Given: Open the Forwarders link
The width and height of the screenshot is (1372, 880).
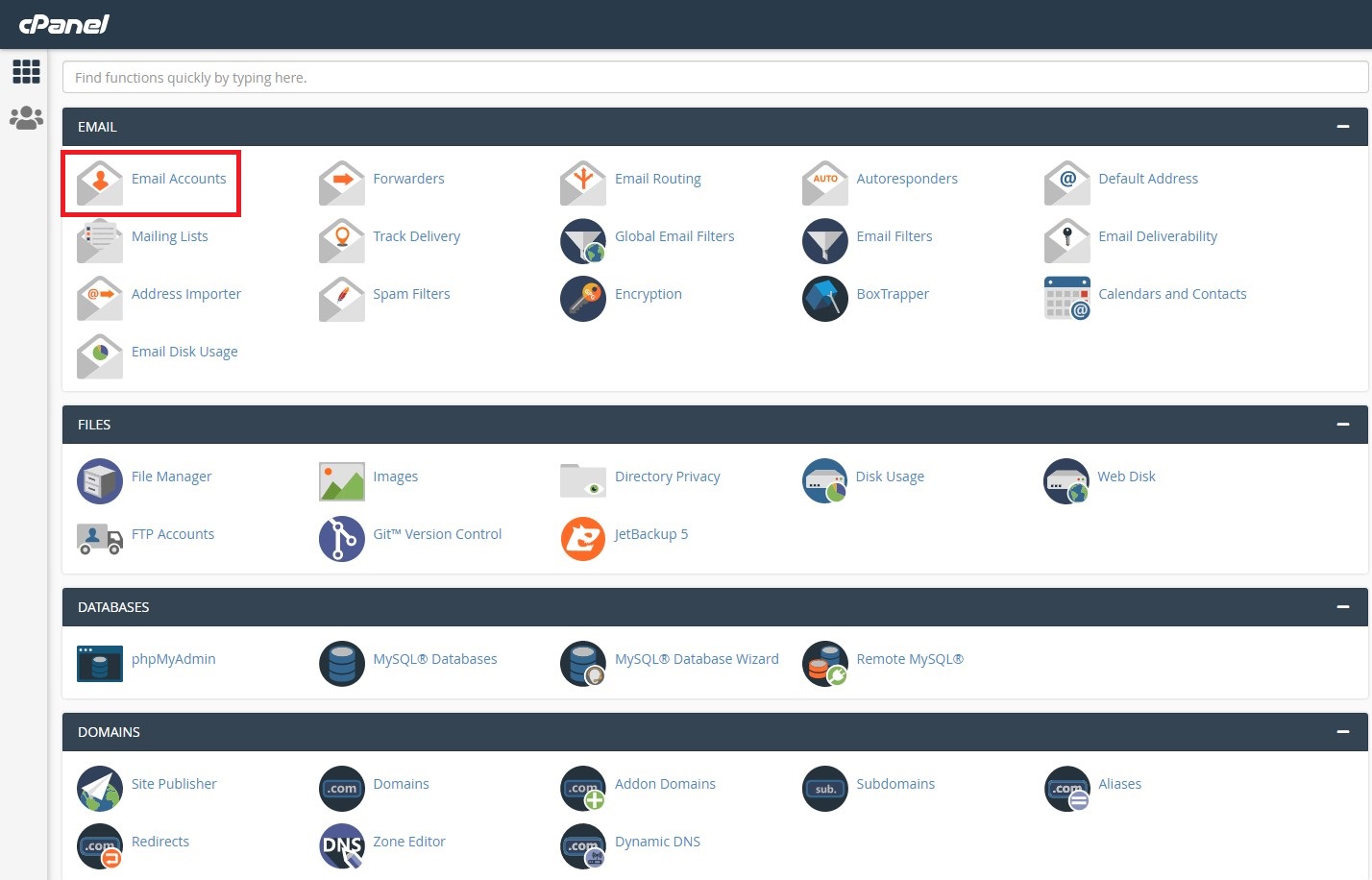Looking at the screenshot, I should (x=408, y=179).
